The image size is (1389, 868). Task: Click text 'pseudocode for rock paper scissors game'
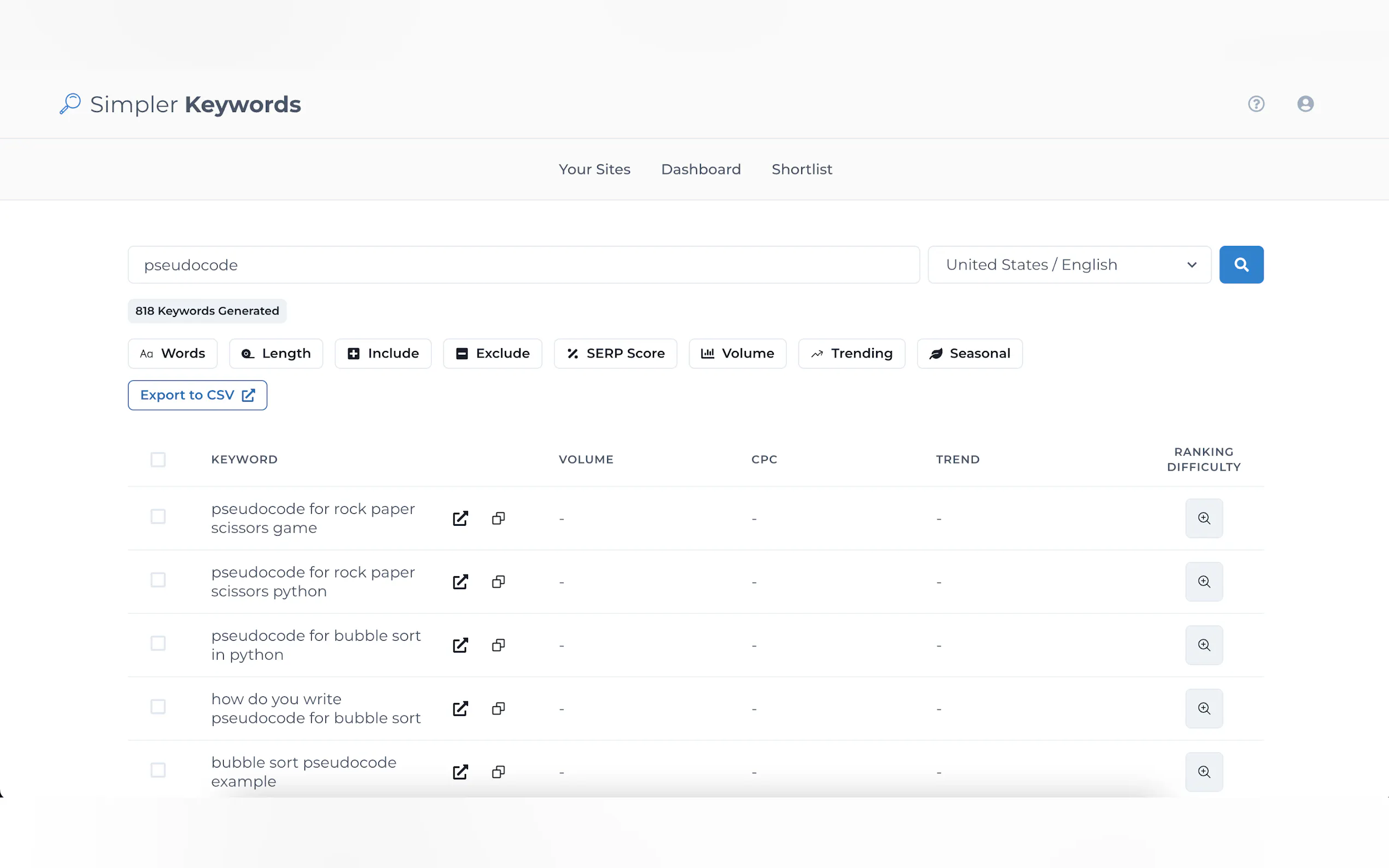pos(313,518)
